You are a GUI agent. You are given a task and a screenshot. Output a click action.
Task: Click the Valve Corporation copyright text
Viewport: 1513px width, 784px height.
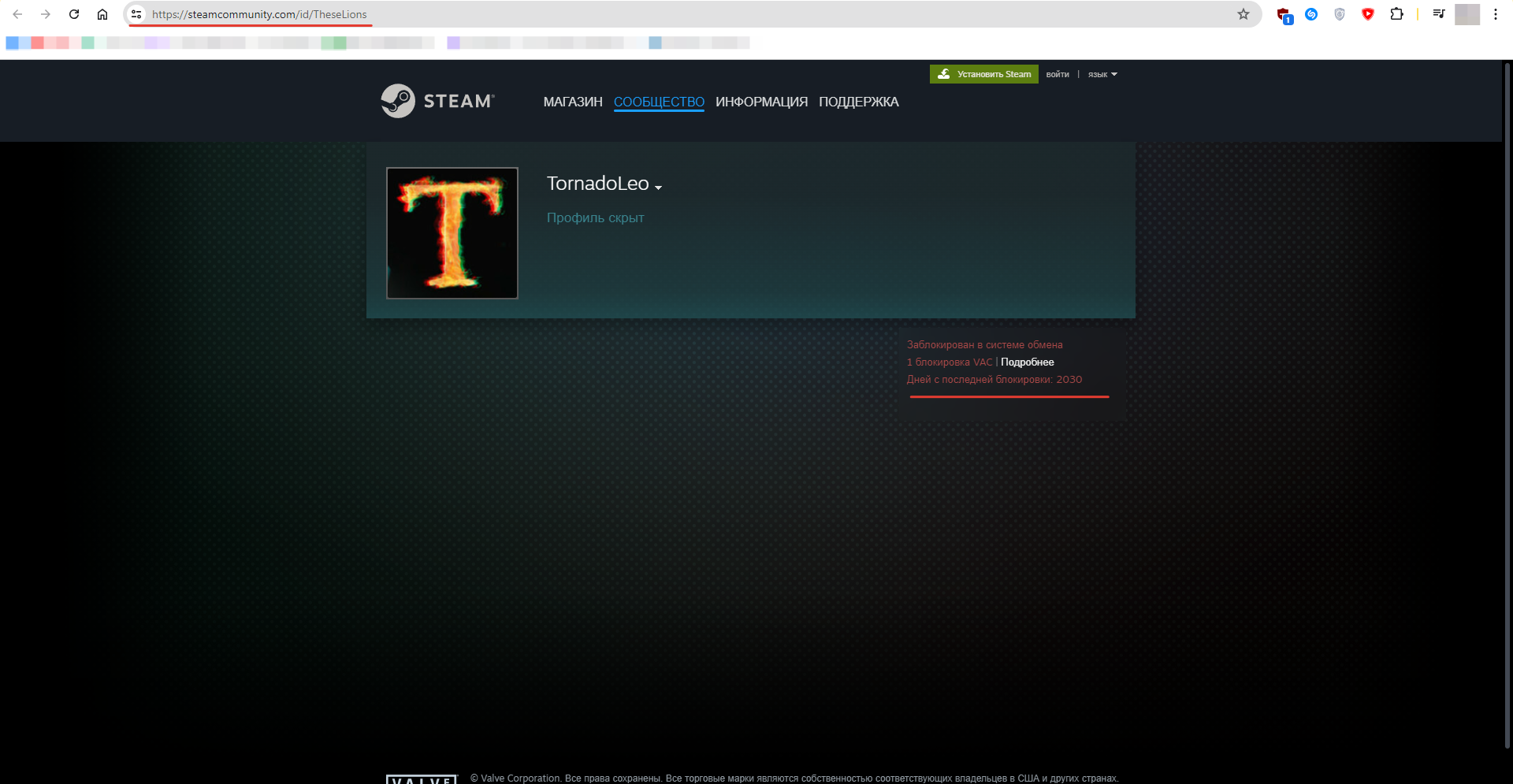[x=794, y=778]
